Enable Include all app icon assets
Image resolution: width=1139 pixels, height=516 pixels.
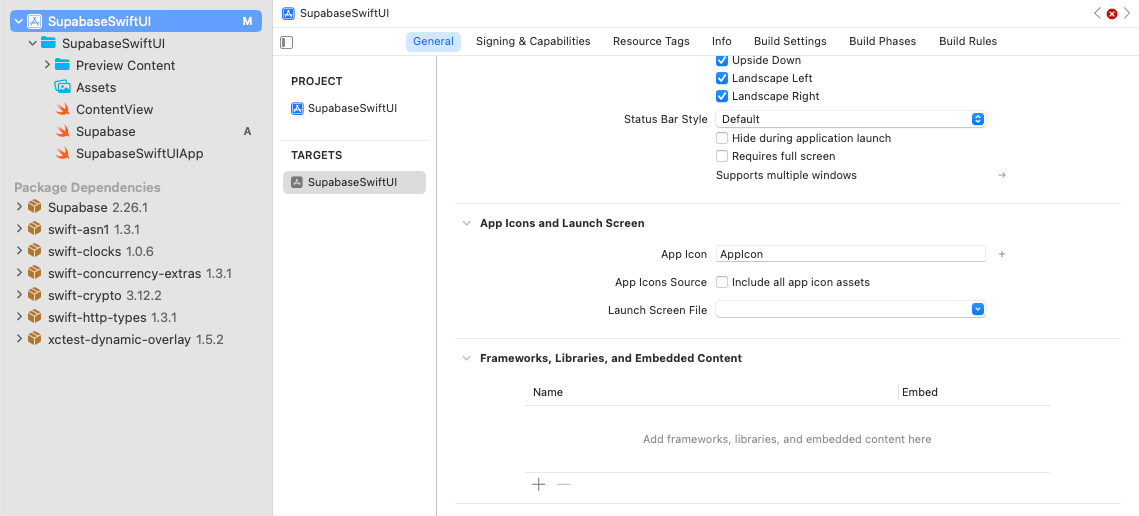click(x=722, y=282)
